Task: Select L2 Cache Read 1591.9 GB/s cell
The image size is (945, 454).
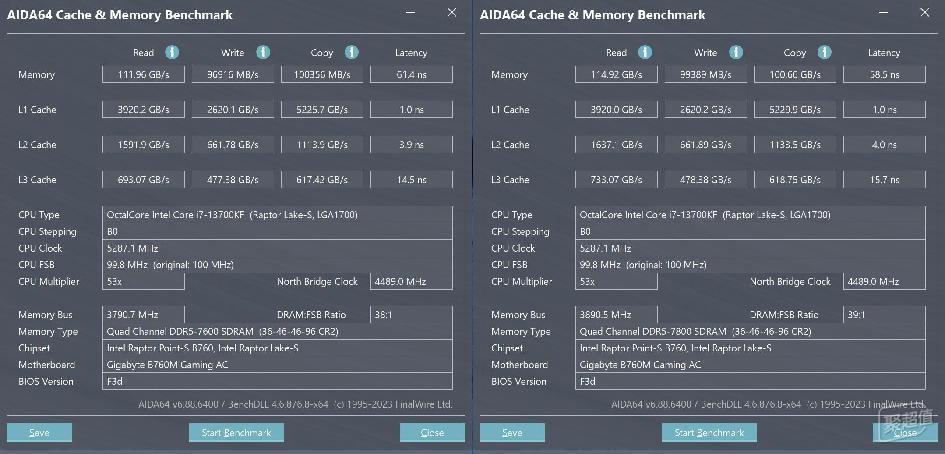Action: (143, 145)
